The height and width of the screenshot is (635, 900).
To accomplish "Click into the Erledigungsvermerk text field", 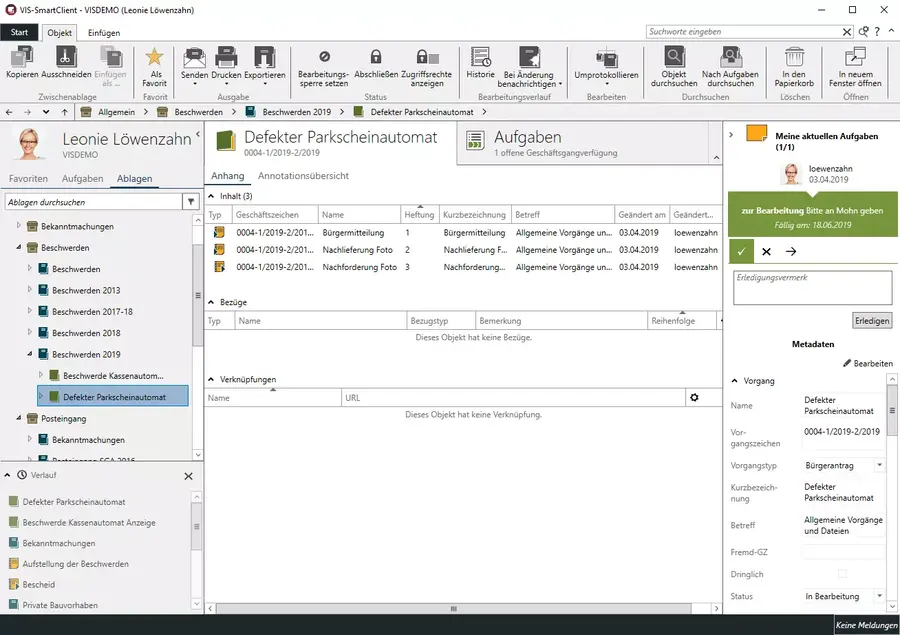I will [x=811, y=288].
